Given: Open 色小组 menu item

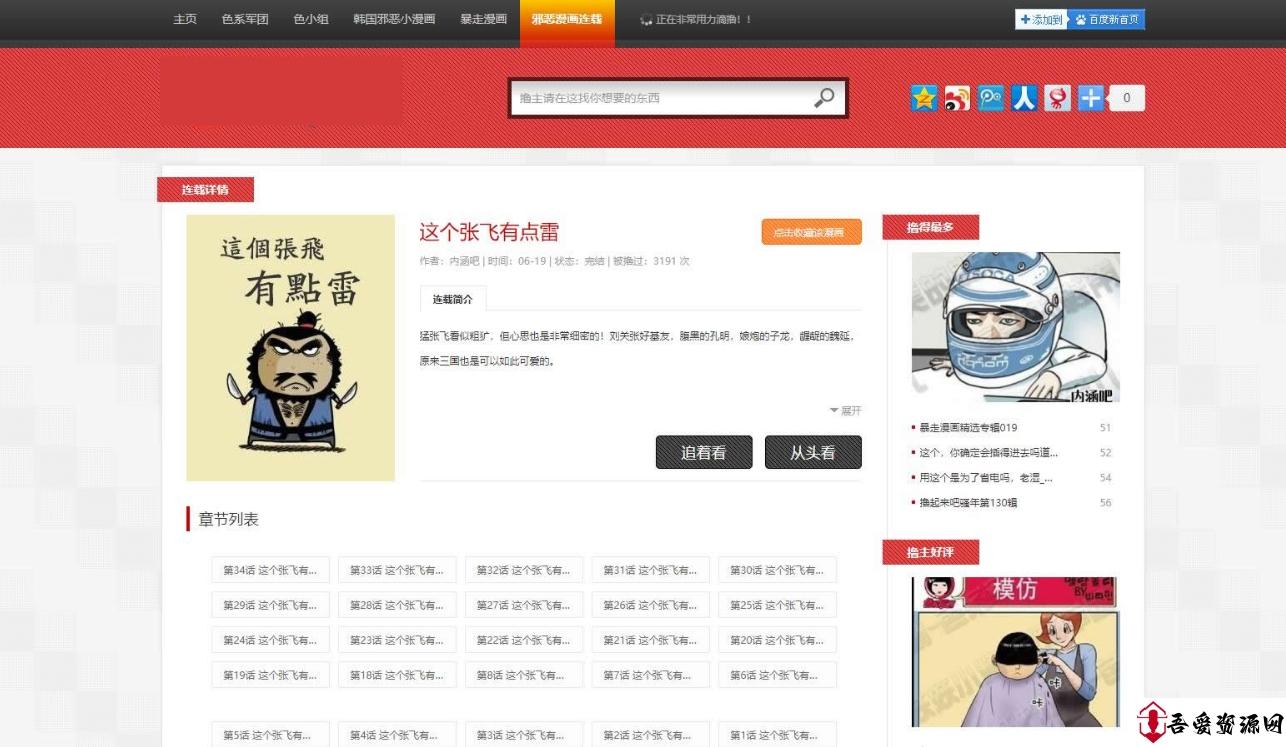Looking at the screenshot, I should tap(311, 19).
